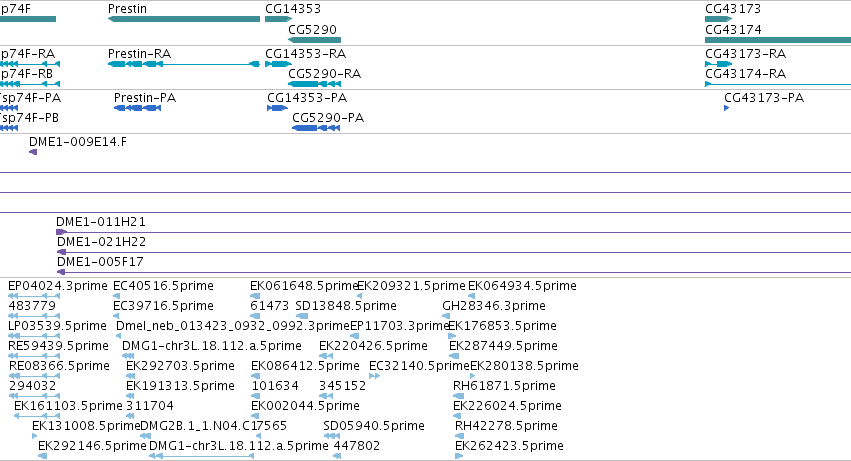851x461 pixels.
Task: Click the CG14353 gene arrow
Action: pos(278,19)
